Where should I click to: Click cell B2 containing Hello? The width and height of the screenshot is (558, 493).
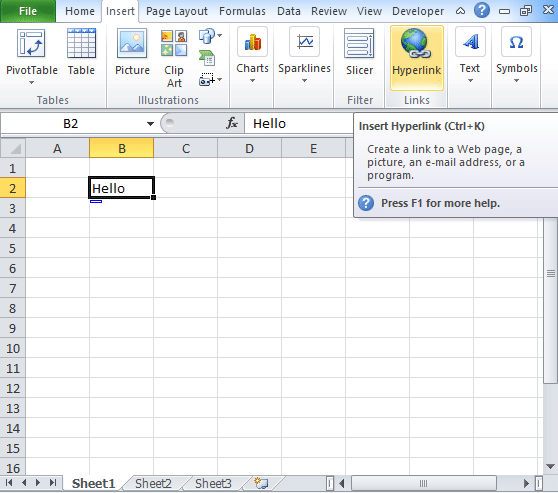point(121,188)
